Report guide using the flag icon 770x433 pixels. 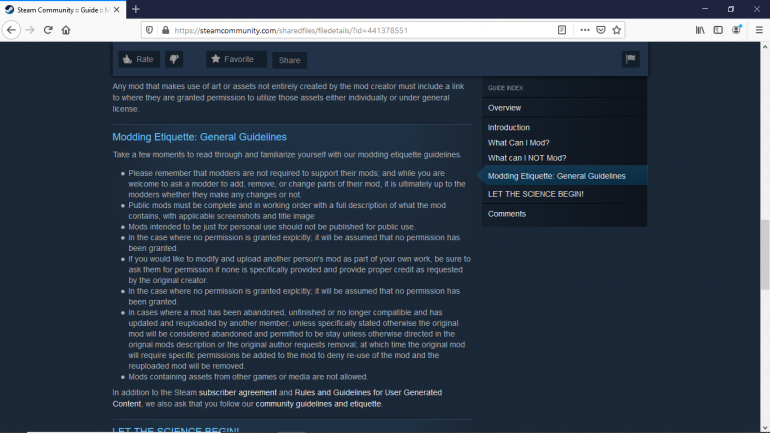pos(631,59)
